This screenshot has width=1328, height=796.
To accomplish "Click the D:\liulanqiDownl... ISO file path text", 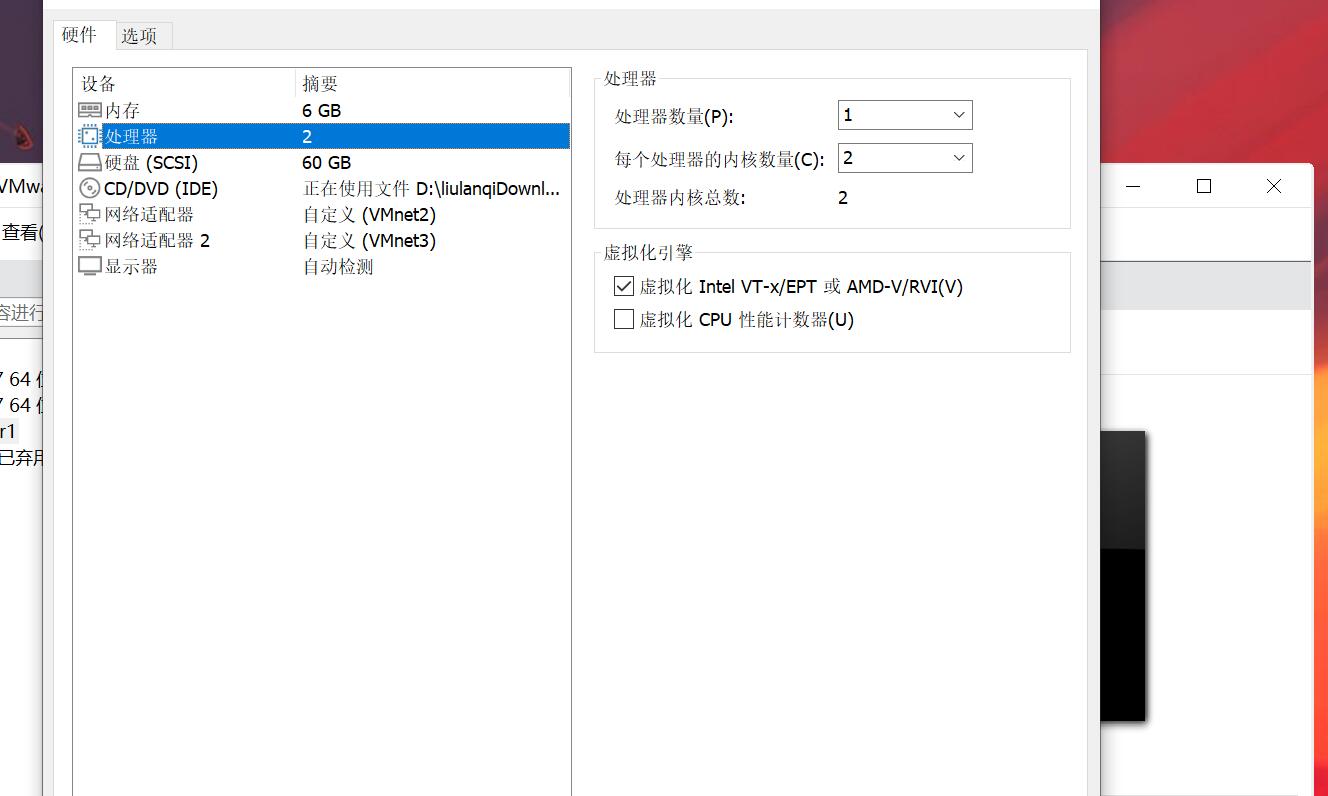I will 487,188.
